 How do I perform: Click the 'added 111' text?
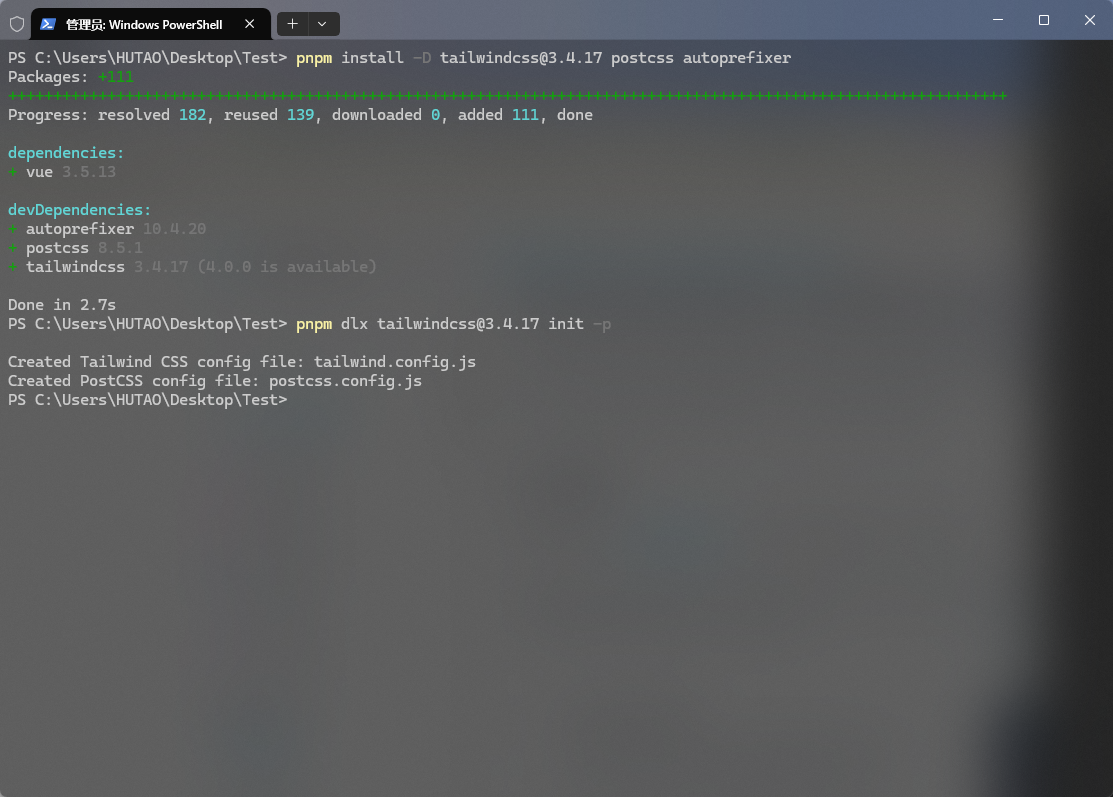click(x=498, y=115)
